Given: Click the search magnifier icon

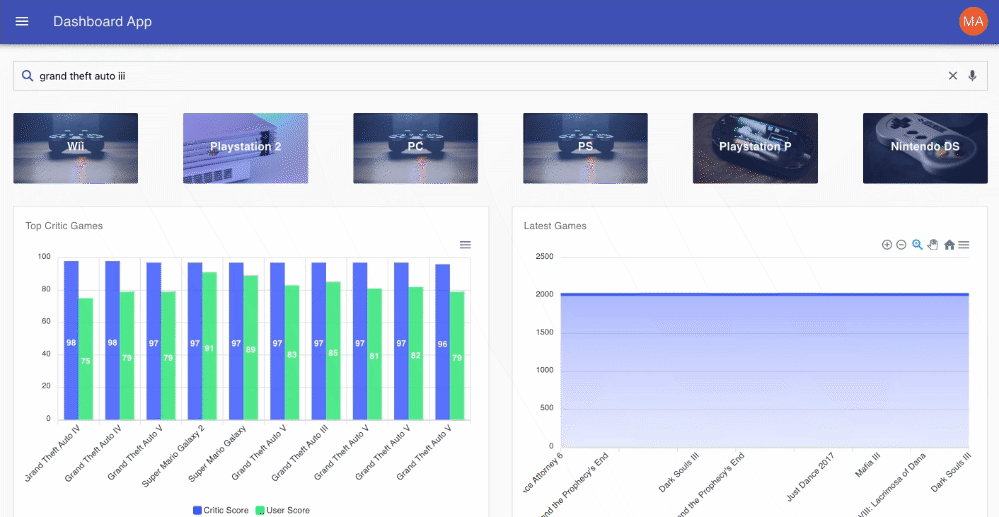Looking at the screenshot, I should [27, 76].
